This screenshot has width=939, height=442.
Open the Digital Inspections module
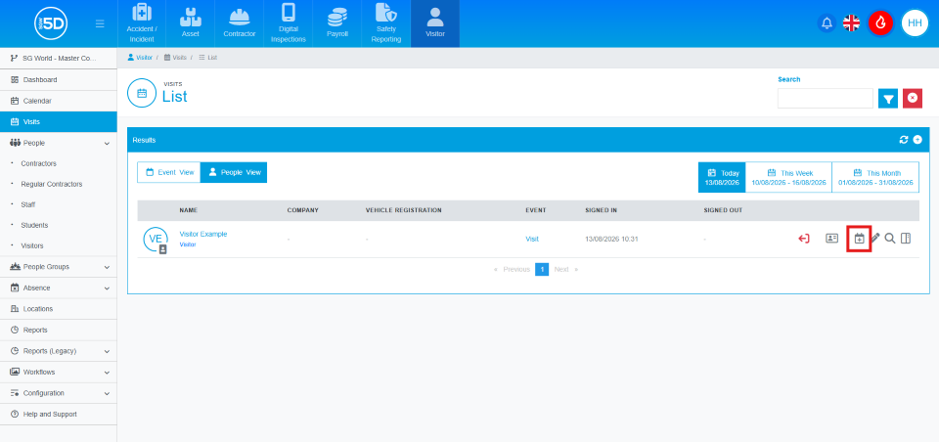tap(288, 23)
